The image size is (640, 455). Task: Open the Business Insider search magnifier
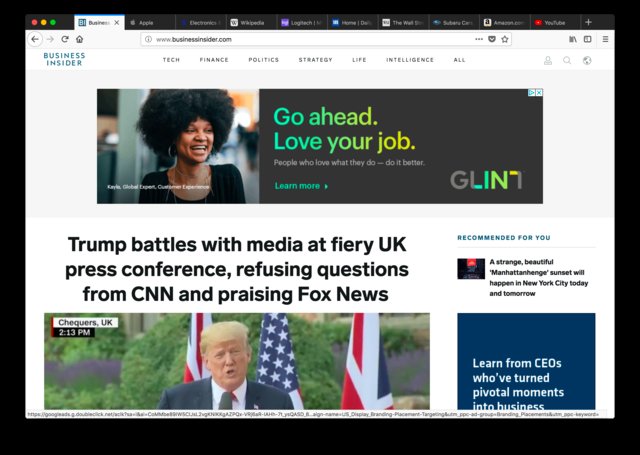567,60
